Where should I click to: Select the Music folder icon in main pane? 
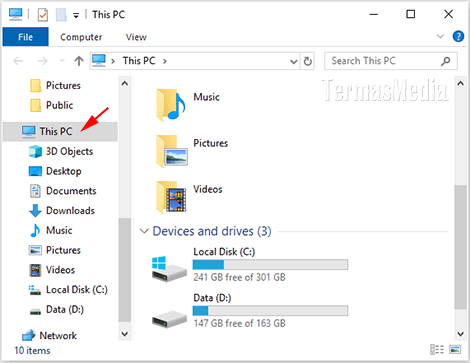(171, 105)
